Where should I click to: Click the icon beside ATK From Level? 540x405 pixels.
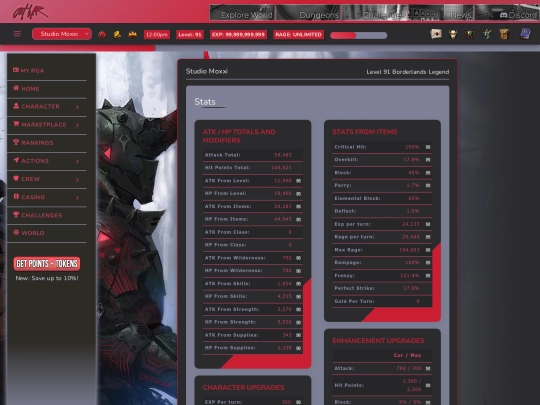pos(299,181)
